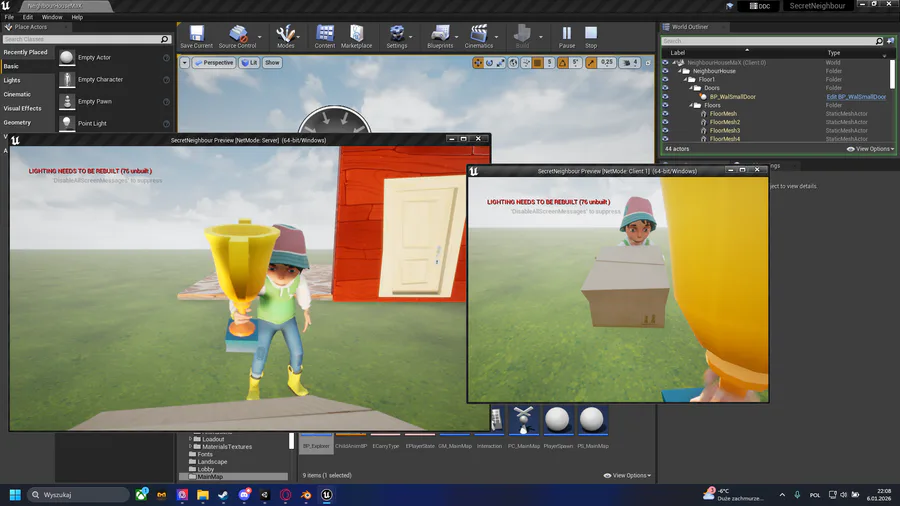
Task: Open scale snap value 0,25 dropdown
Action: (x=607, y=63)
